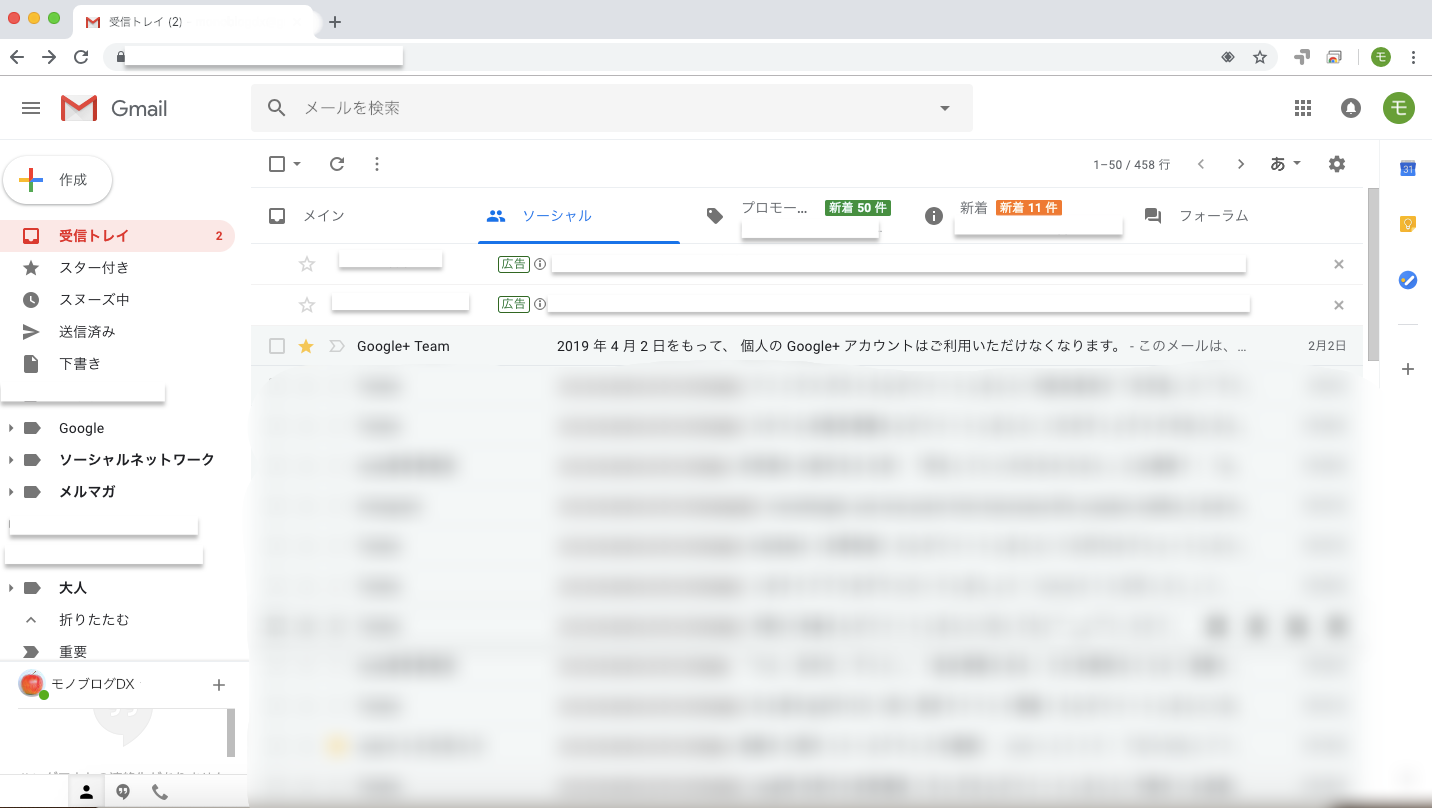Viewport: 1432px width, 808px height.
Task: Switch to the メイン tab
Action: coord(323,216)
